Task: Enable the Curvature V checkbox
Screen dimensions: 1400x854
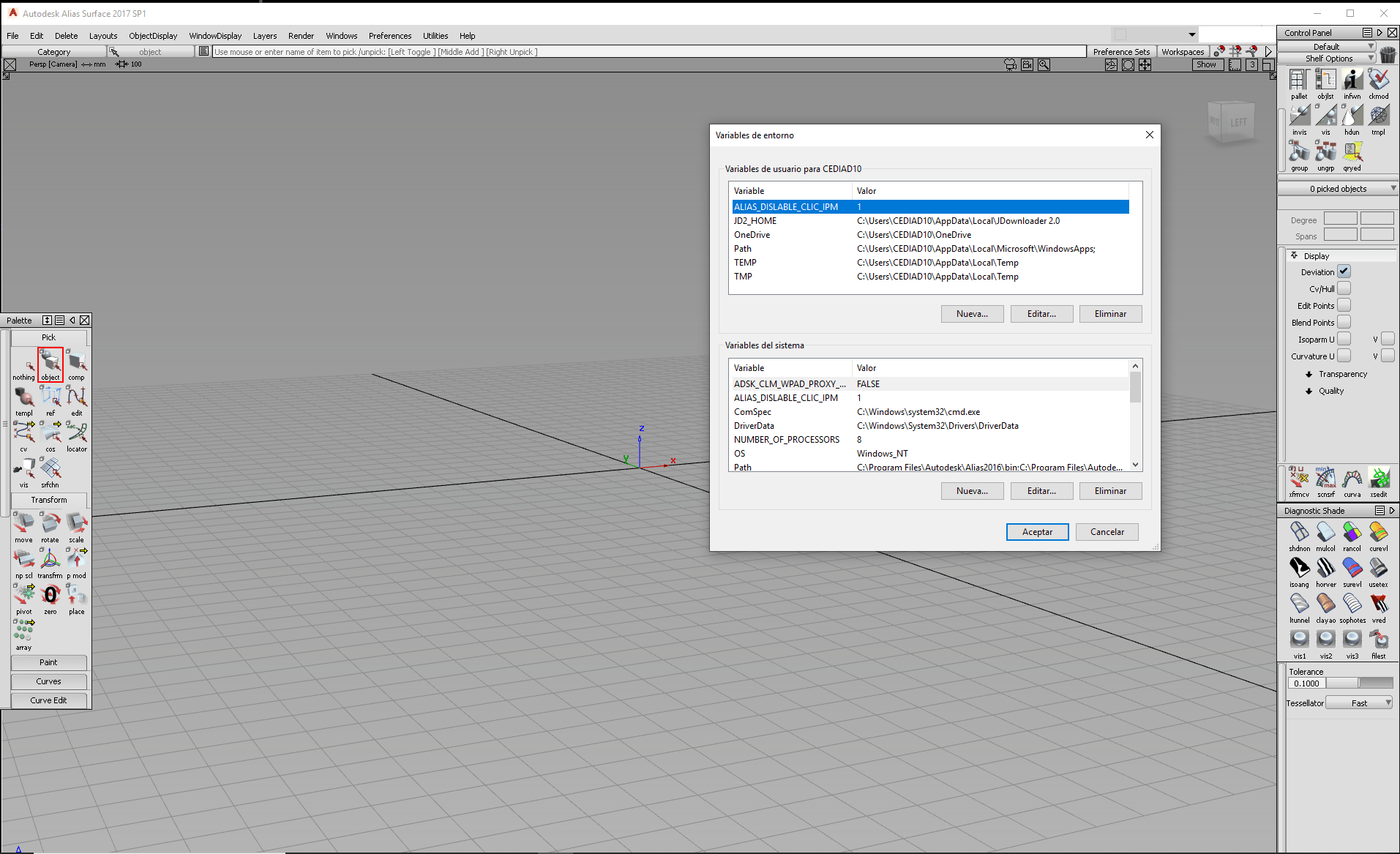Action: click(x=1388, y=356)
